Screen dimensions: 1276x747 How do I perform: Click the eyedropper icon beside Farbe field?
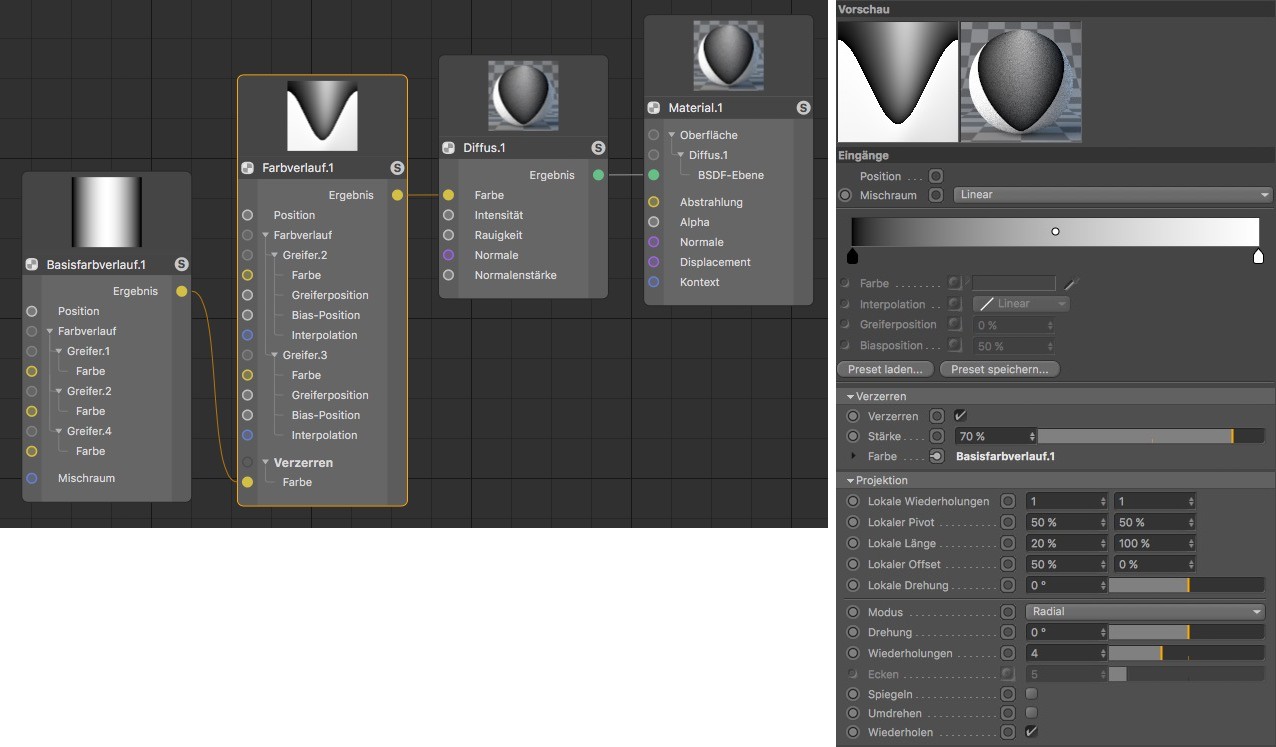pyautogui.click(x=1071, y=284)
